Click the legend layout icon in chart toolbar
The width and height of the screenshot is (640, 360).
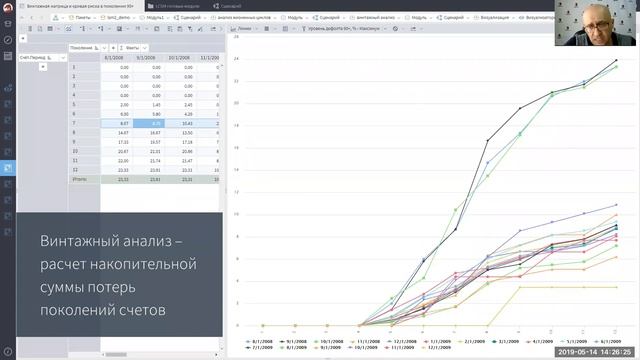pyautogui.click(x=285, y=29)
